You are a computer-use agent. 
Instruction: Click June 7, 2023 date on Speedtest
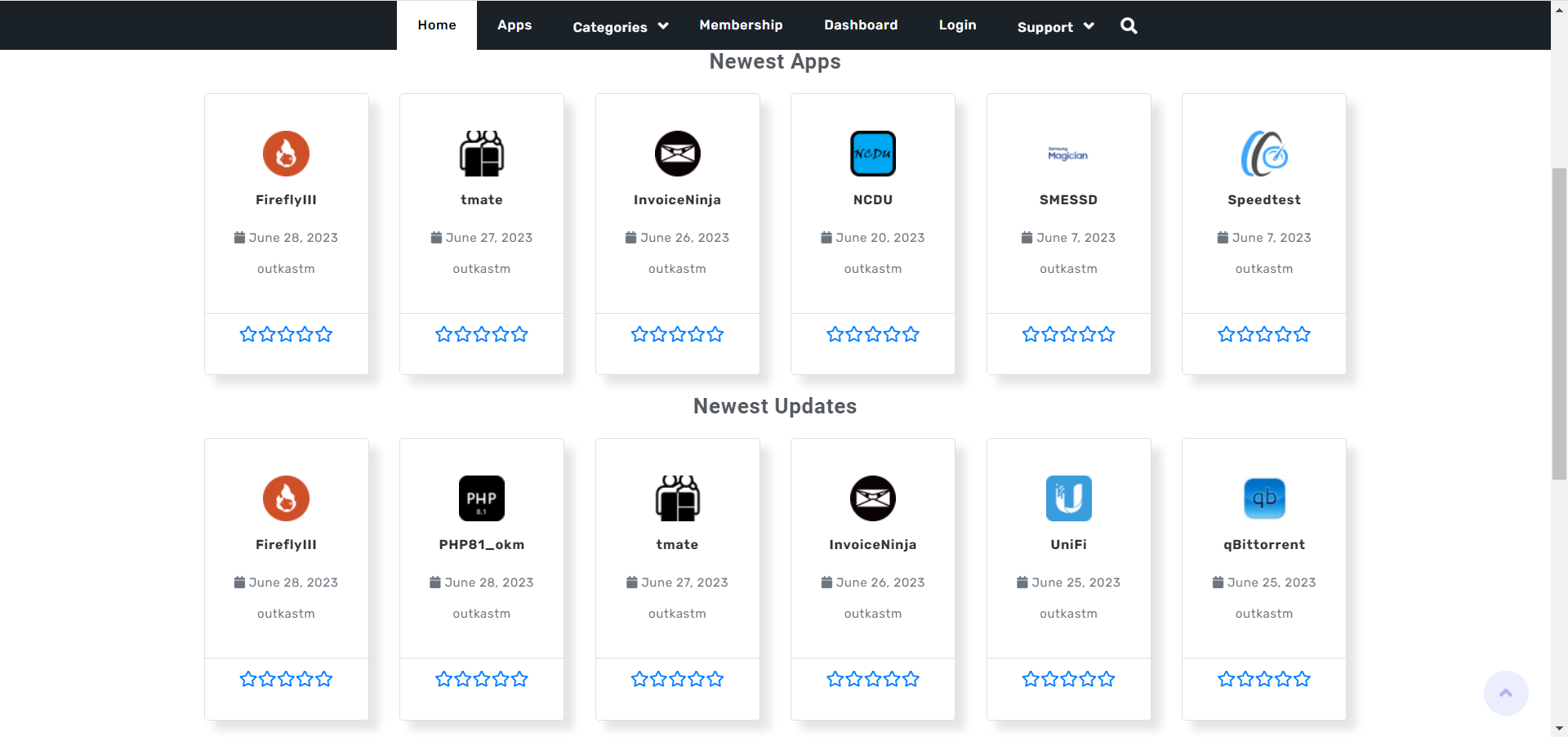tap(1272, 238)
